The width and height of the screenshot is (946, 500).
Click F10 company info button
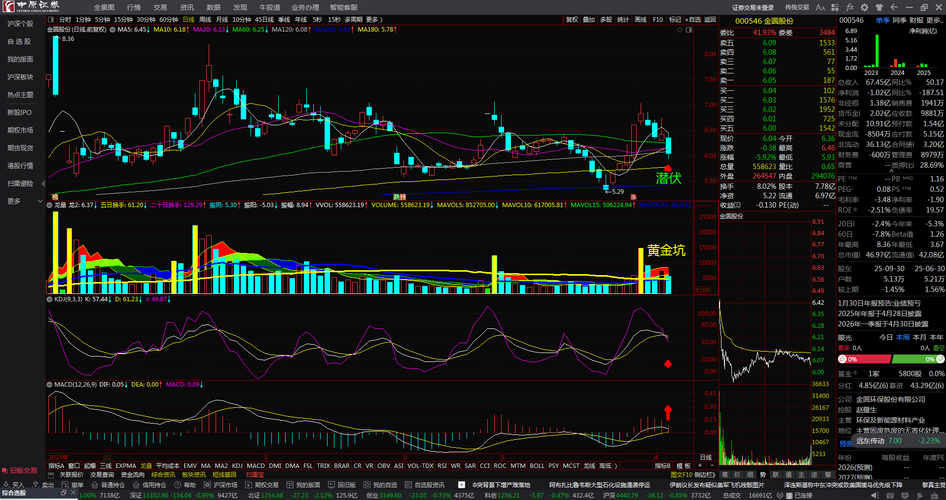coord(658,19)
